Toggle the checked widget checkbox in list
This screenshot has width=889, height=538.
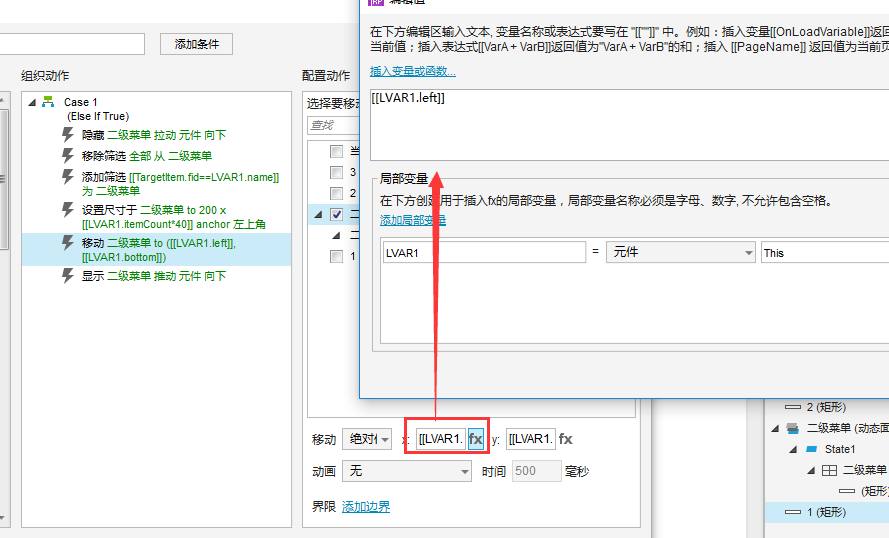pos(337,214)
